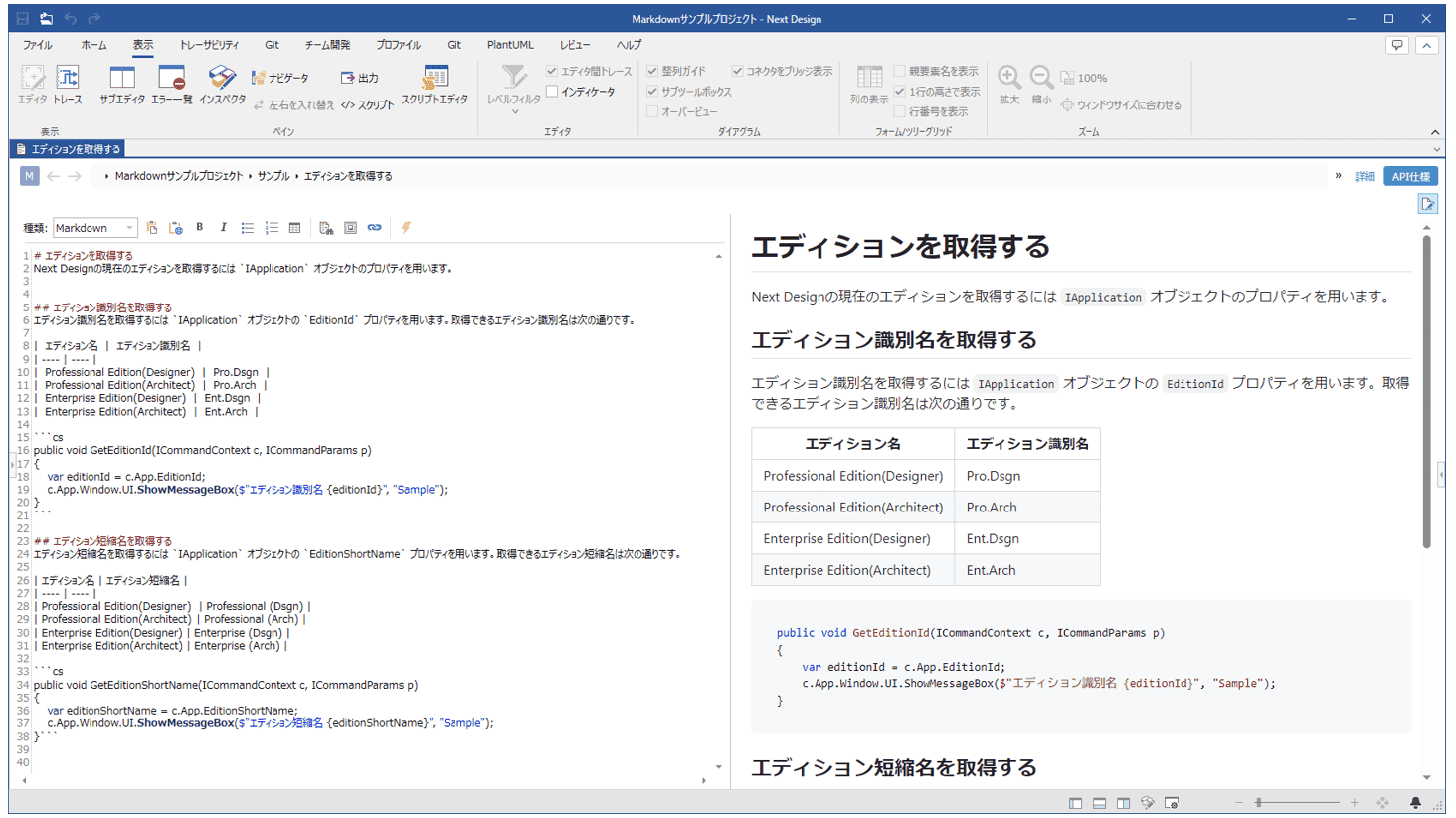This screenshot has height=818, width=1456.
Task: Collapse the ribbon with the chevron
Action: coord(1434,132)
